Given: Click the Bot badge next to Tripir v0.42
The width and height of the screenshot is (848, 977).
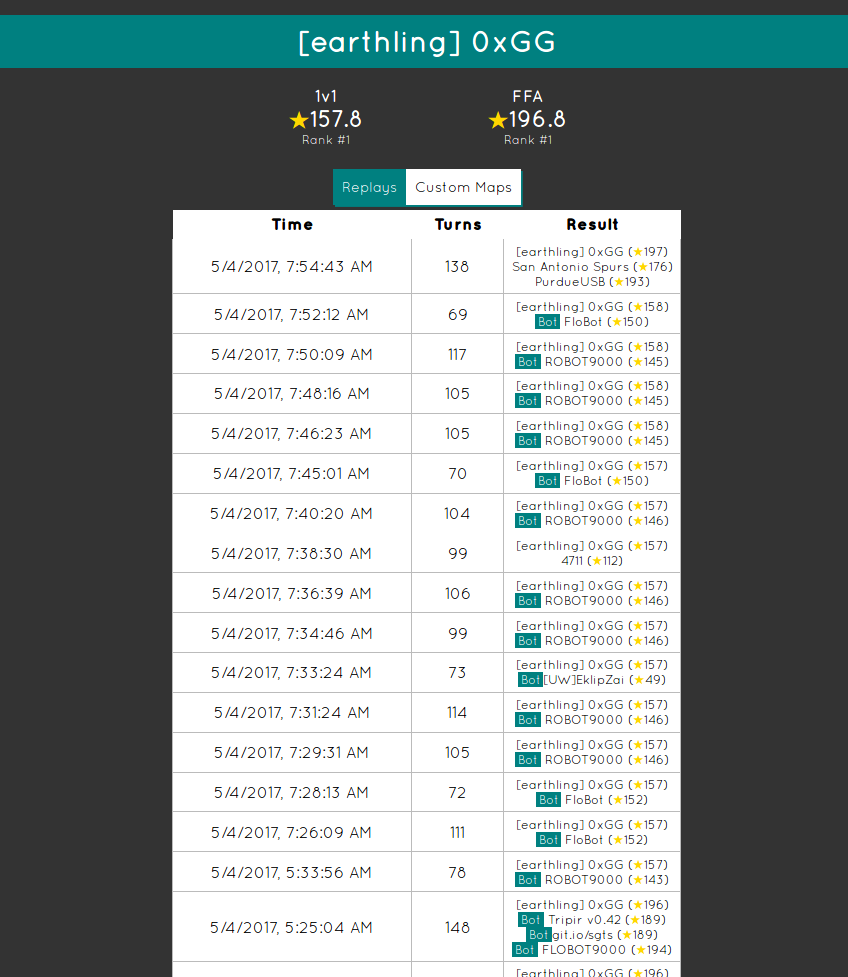Looking at the screenshot, I should tap(531, 920).
